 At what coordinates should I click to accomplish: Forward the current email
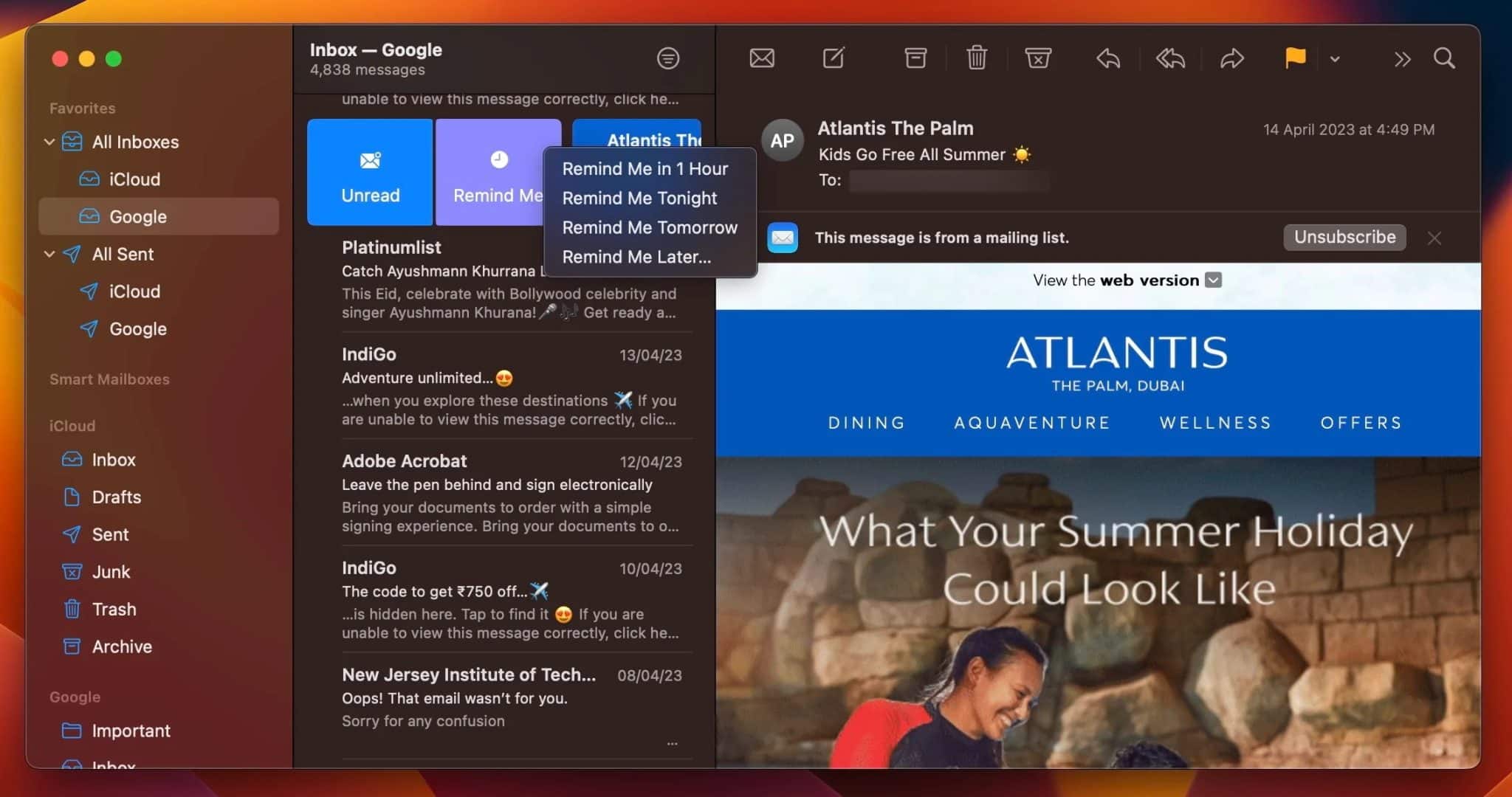[x=1232, y=58]
